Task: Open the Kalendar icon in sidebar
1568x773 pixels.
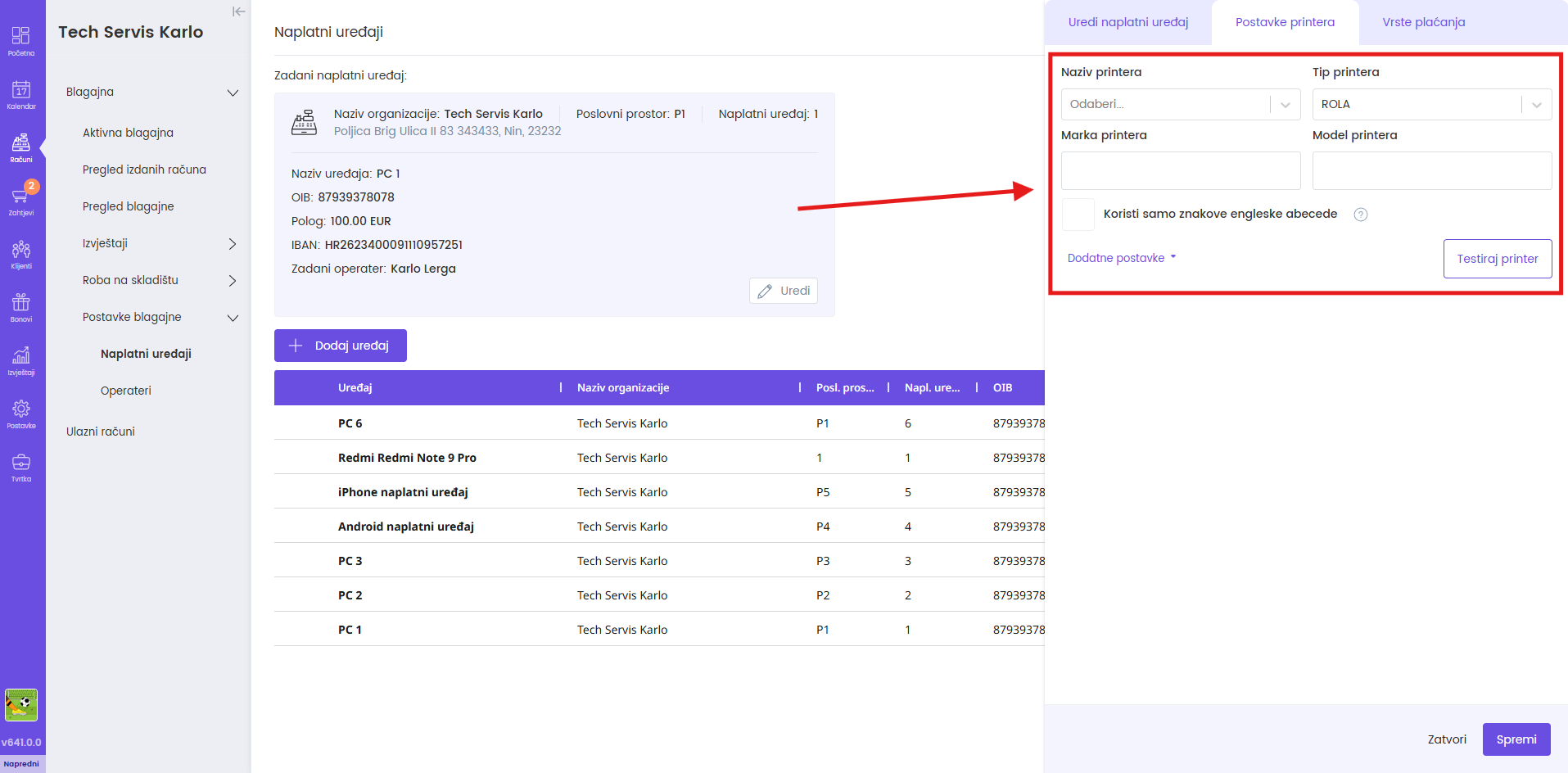Action: coord(21,93)
